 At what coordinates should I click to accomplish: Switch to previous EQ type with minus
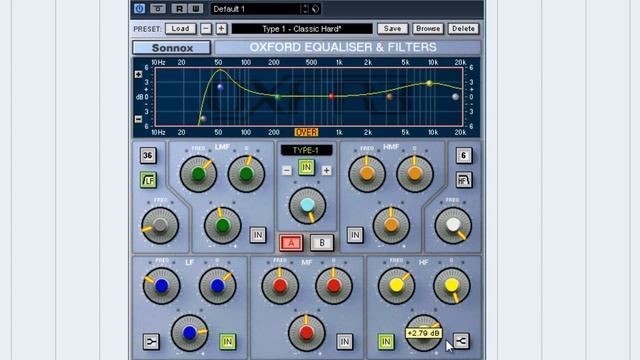click(287, 170)
